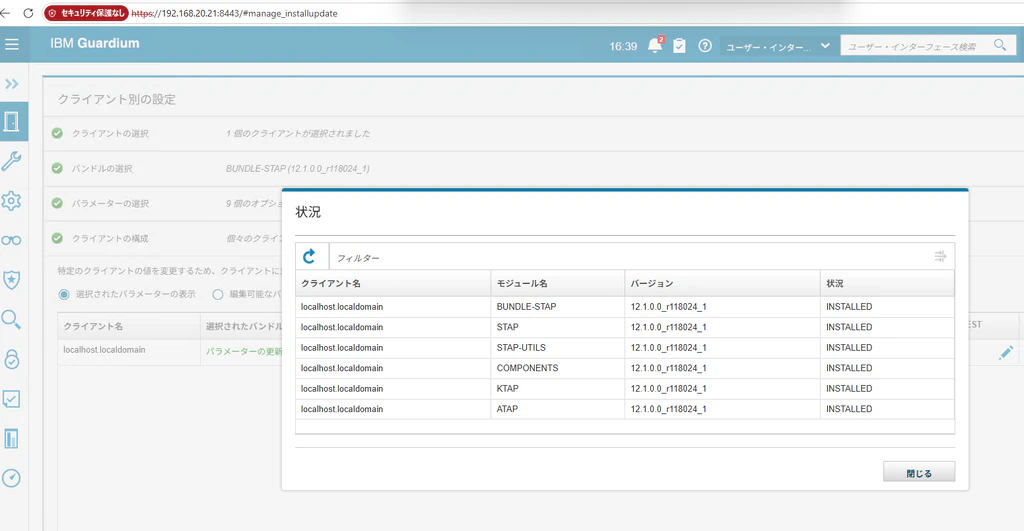Open the clipboard to-do list icon
Viewport: 1024px width, 531px height.
[680, 46]
